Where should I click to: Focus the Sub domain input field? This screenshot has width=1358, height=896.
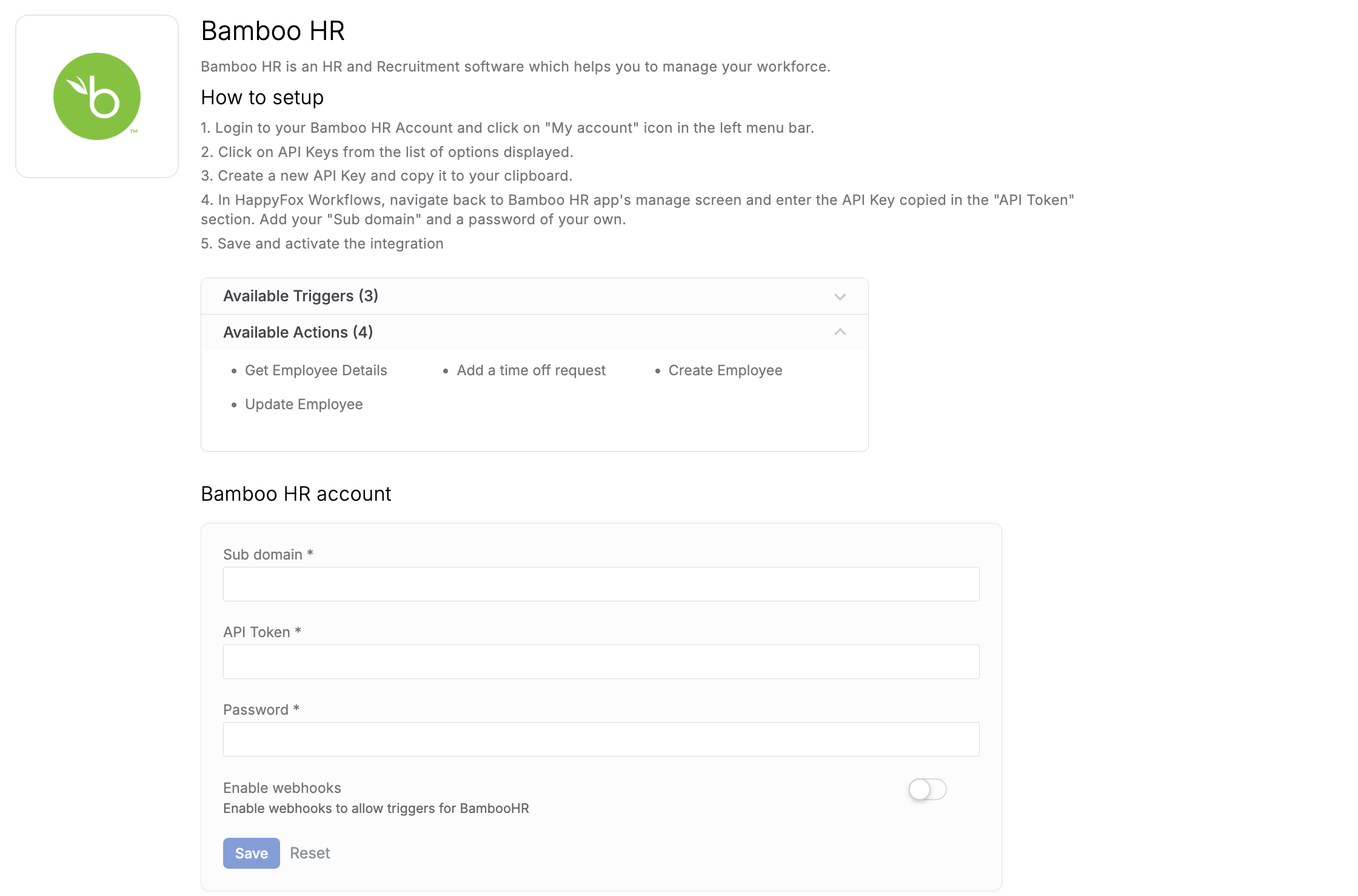[x=601, y=584]
